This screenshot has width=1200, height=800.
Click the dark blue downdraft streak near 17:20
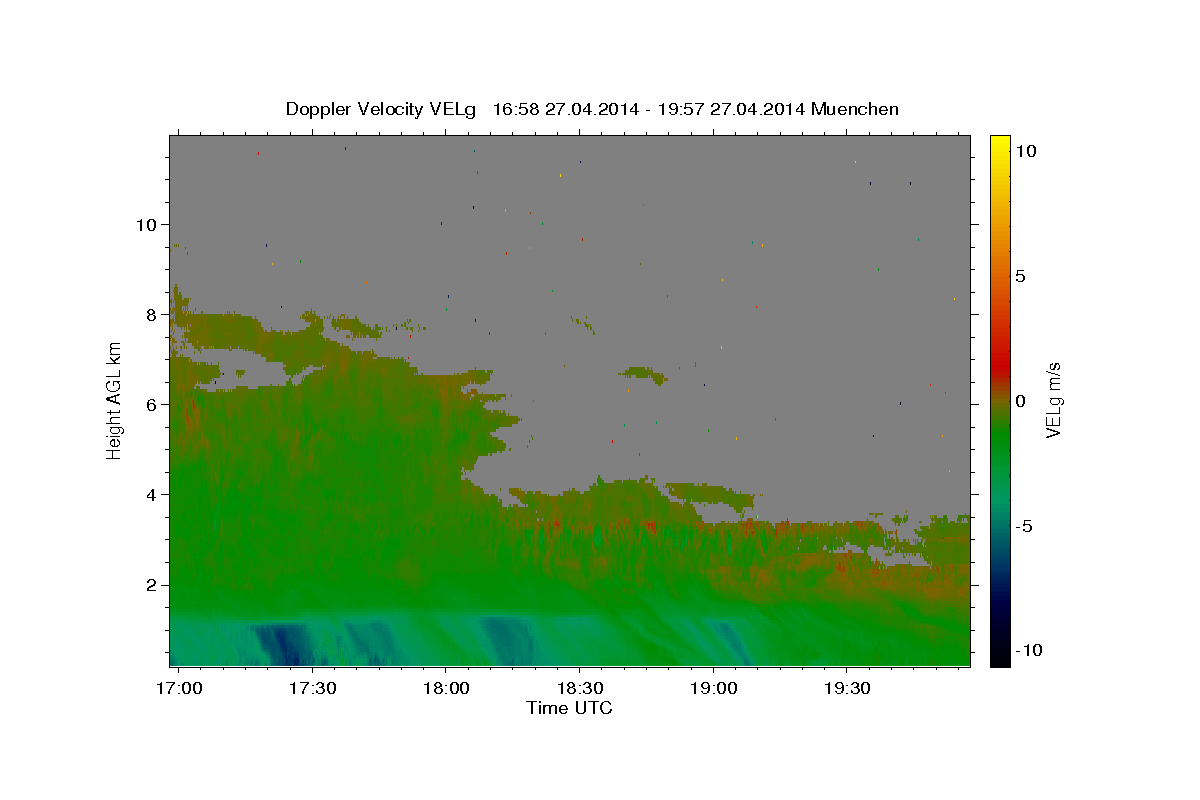click(x=280, y=643)
